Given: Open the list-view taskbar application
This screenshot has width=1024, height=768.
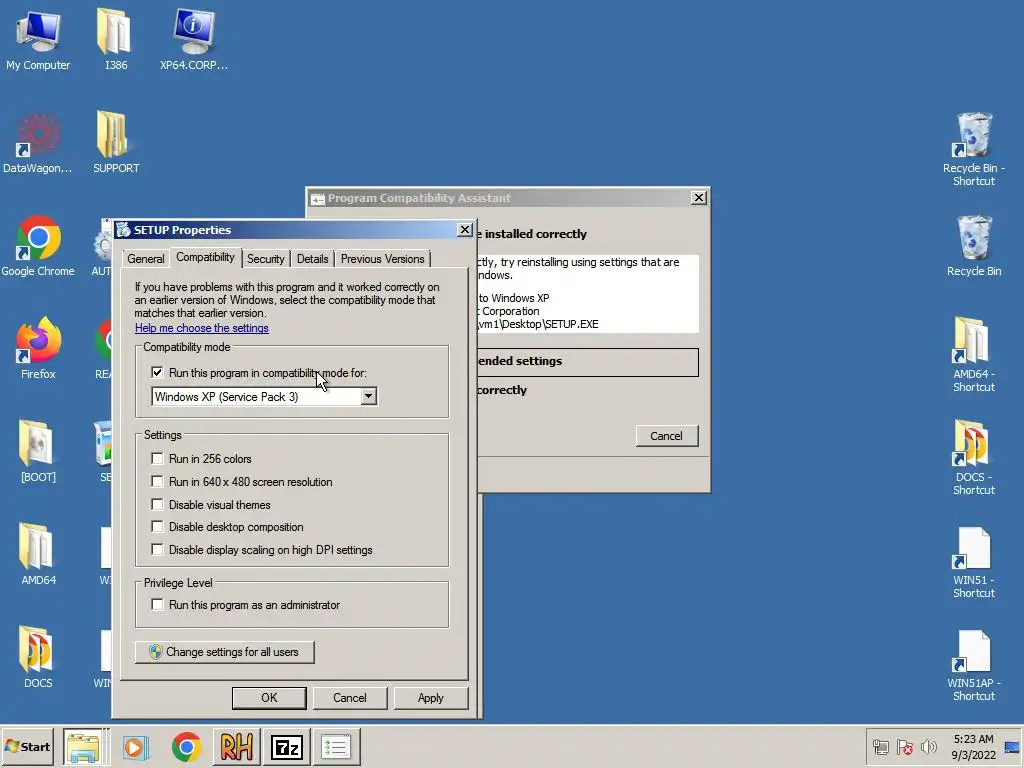Looking at the screenshot, I should 336,747.
